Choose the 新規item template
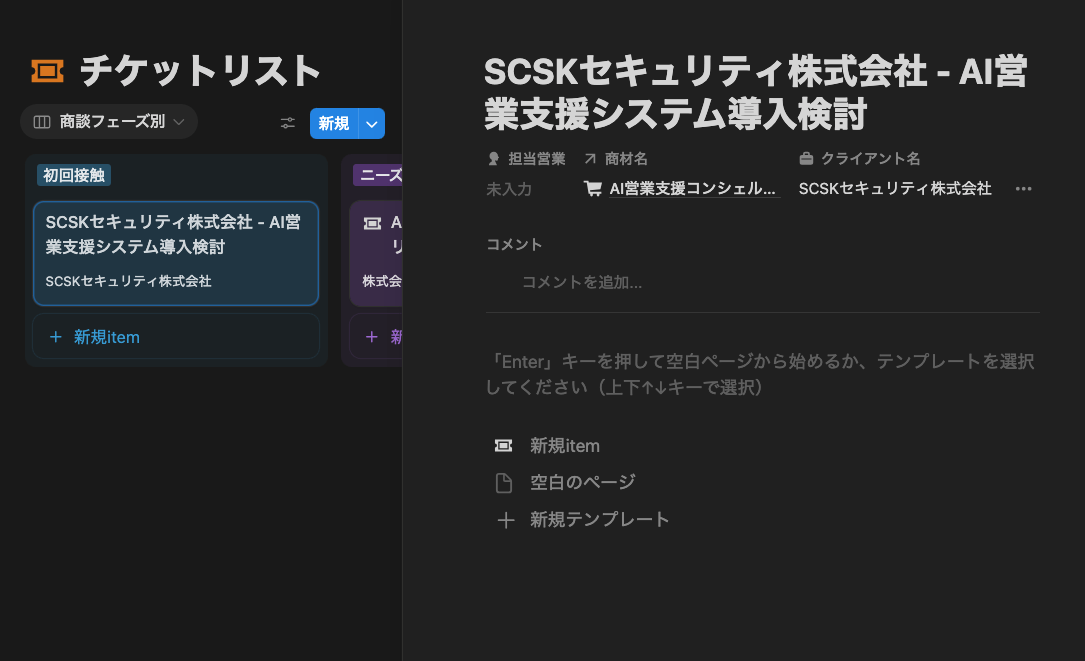 [x=565, y=446]
